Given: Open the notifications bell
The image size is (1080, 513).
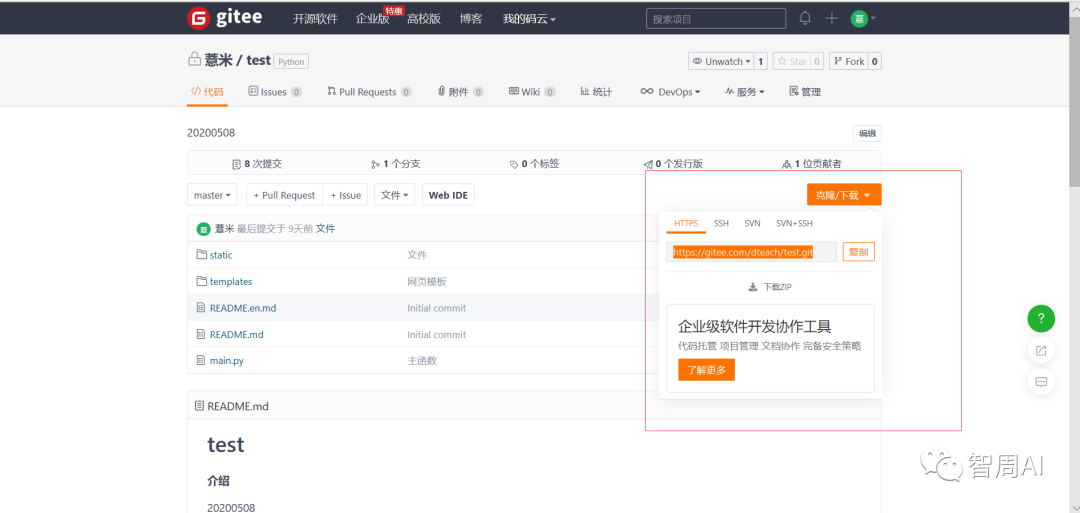Looking at the screenshot, I should pos(805,19).
